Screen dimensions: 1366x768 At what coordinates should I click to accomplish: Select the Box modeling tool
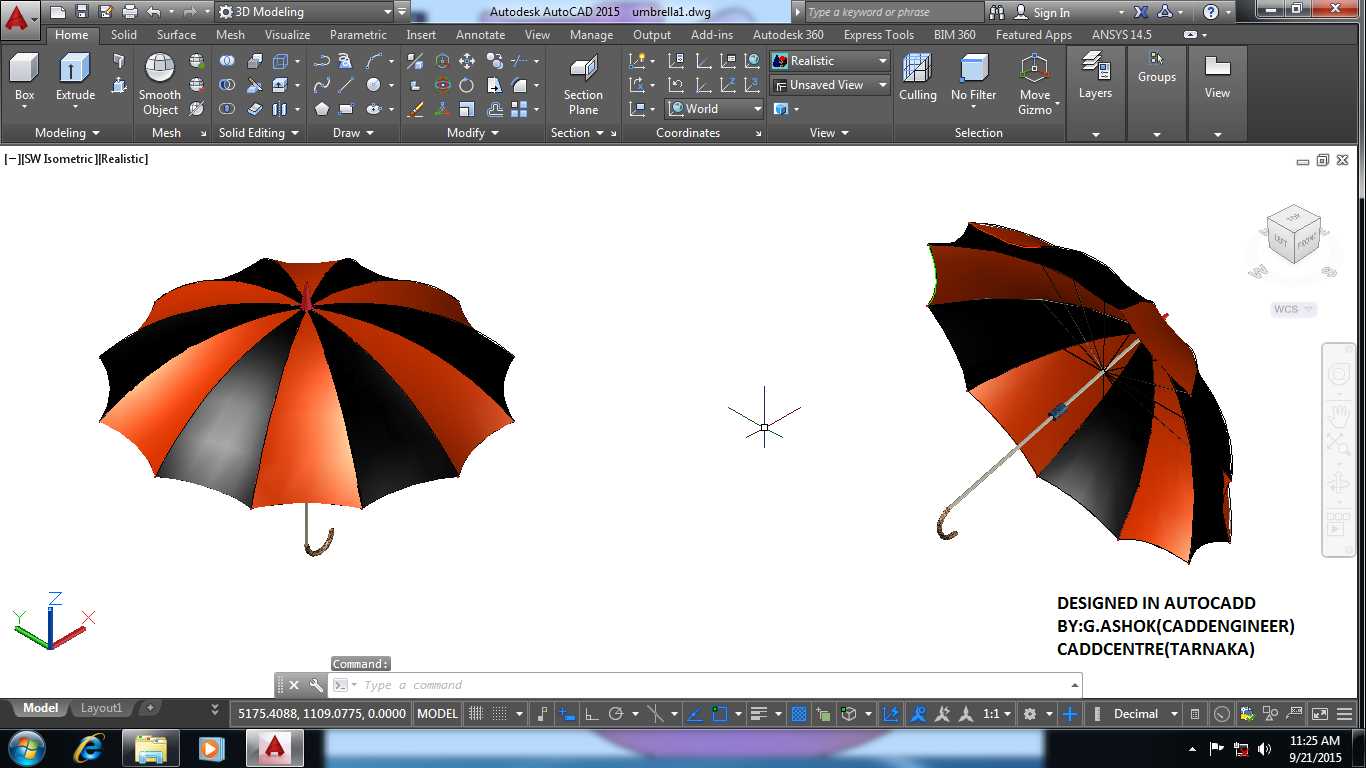(x=24, y=78)
